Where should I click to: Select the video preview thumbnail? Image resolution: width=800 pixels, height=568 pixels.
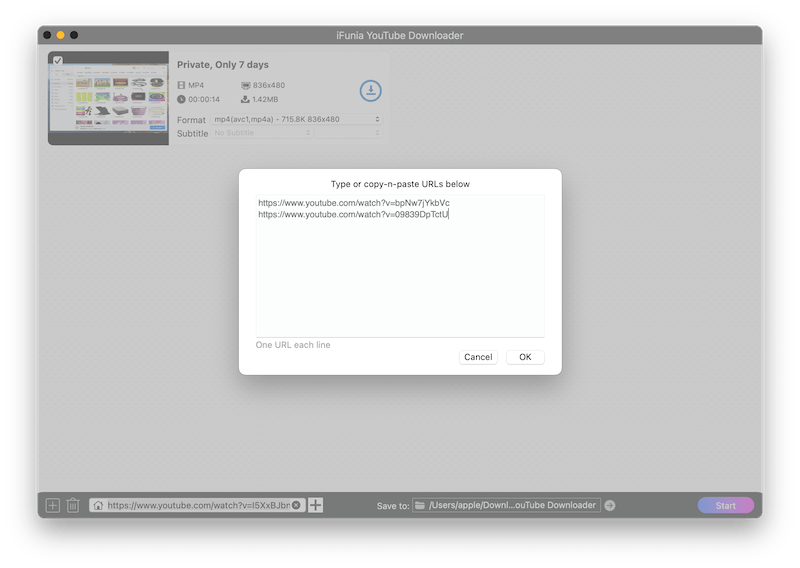(x=108, y=98)
